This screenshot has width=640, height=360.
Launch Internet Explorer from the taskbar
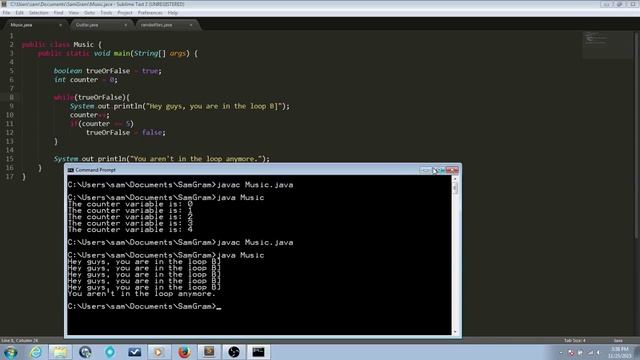tap(36, 352)
